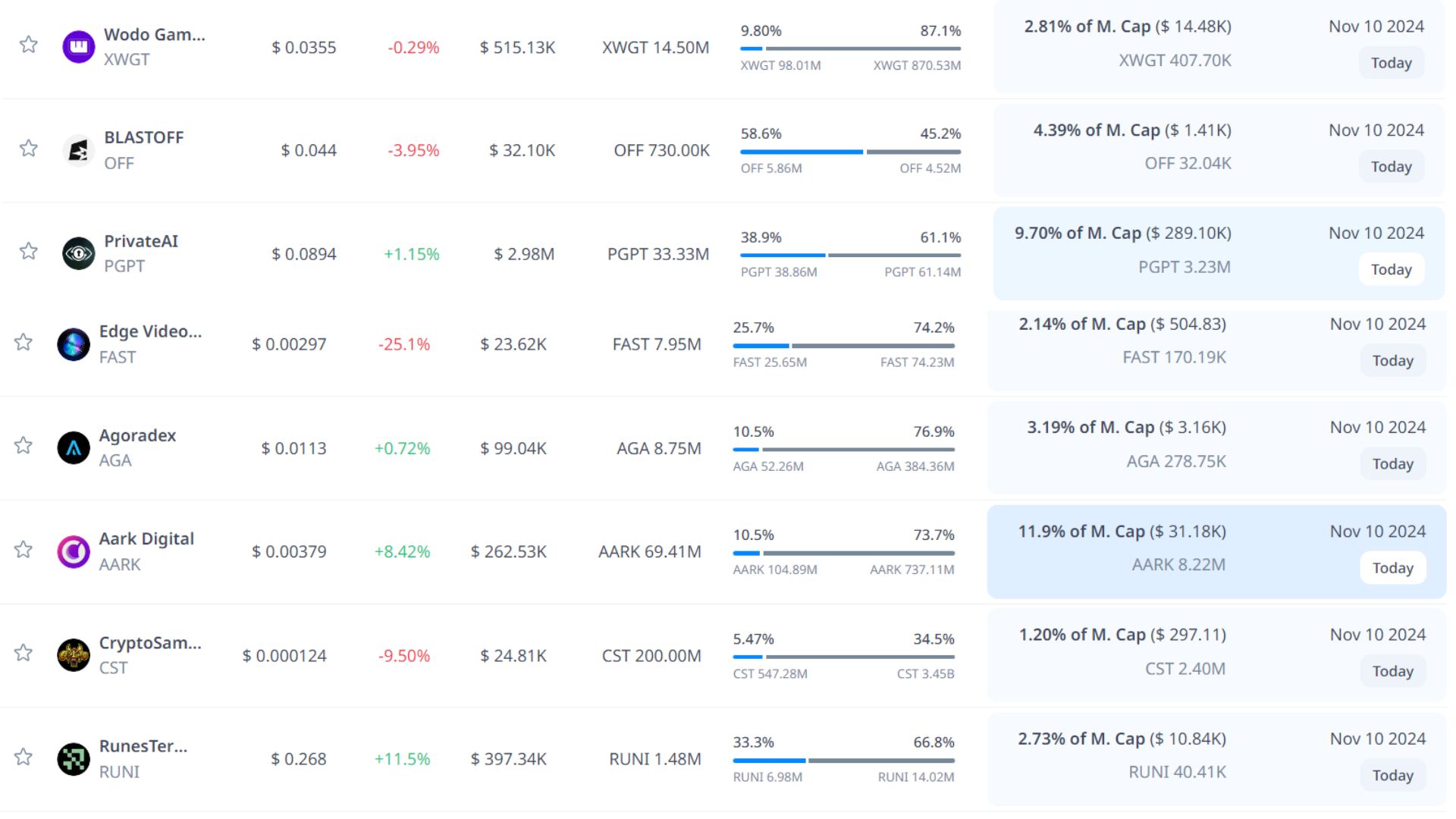Star the BLASTOFF token row
This screenshot has width=1456, height=819.
[29, 148]
